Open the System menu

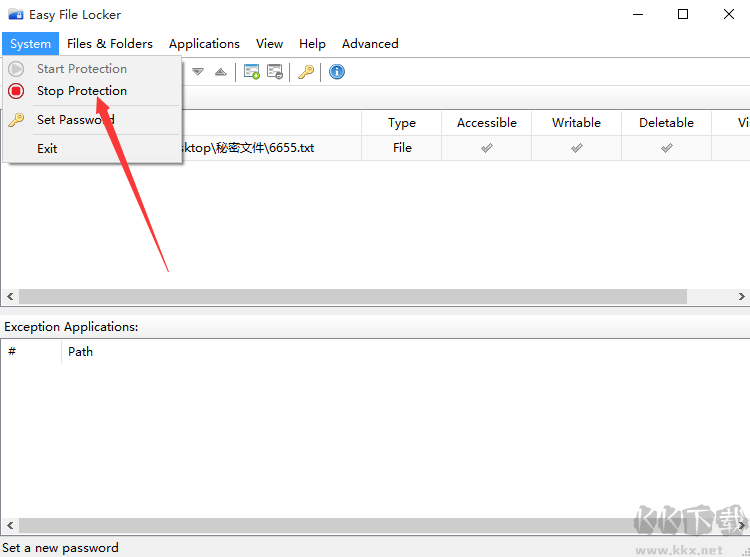point(30,44)
